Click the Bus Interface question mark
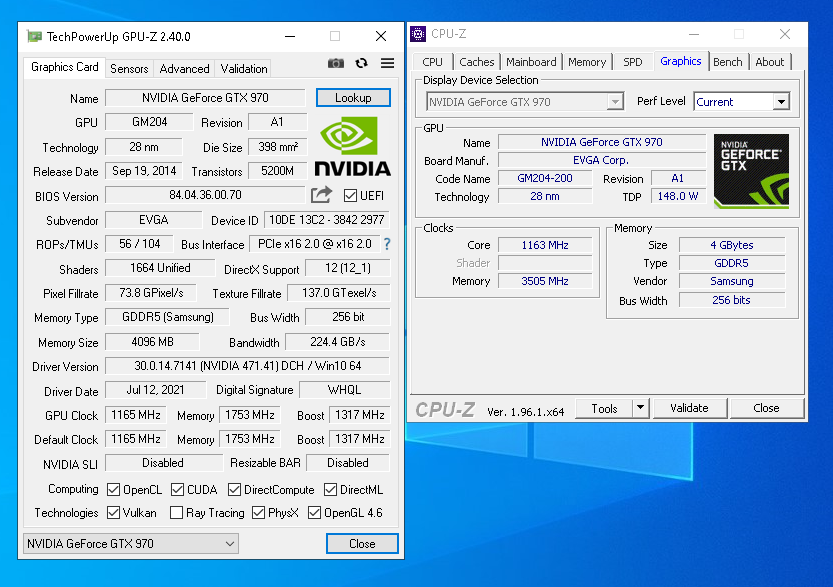The width and height of the screenshot is (833, 587). coord(387,244)
